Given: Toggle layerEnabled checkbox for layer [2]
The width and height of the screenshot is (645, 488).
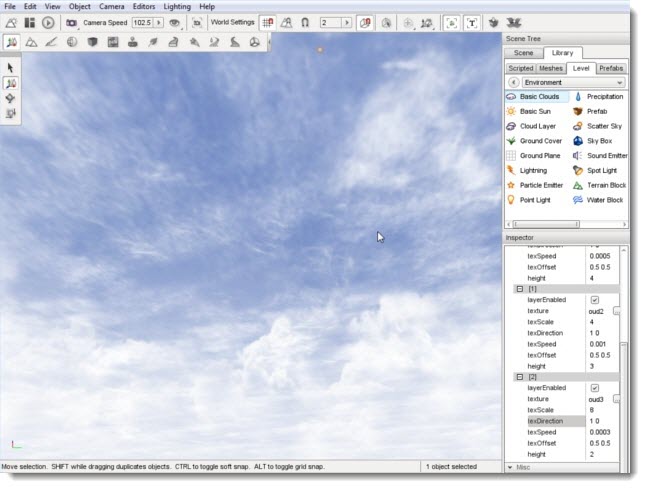Looking at the screenshot, I should pyautogui.click(x=594, y=388).
